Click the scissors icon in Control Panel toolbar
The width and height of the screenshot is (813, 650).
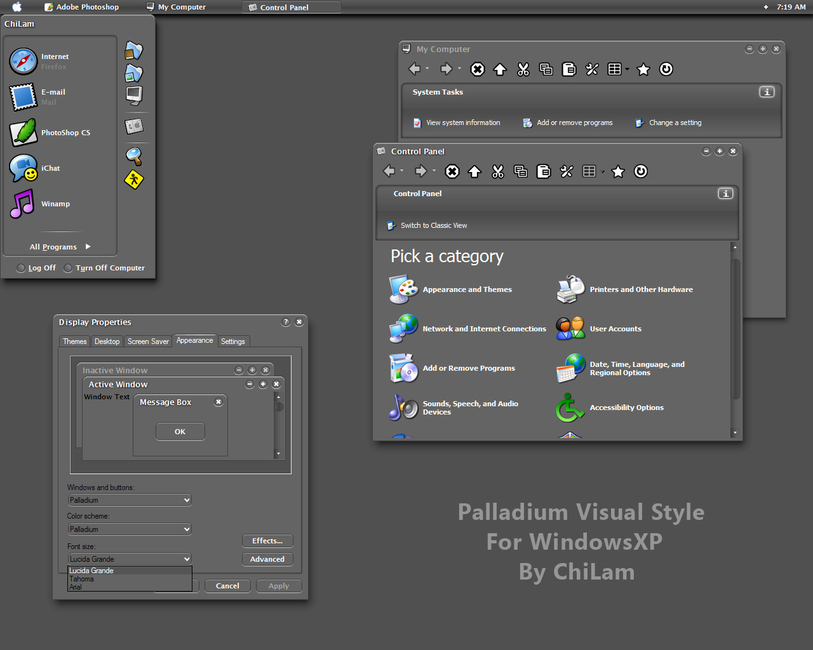click(498, 171)
